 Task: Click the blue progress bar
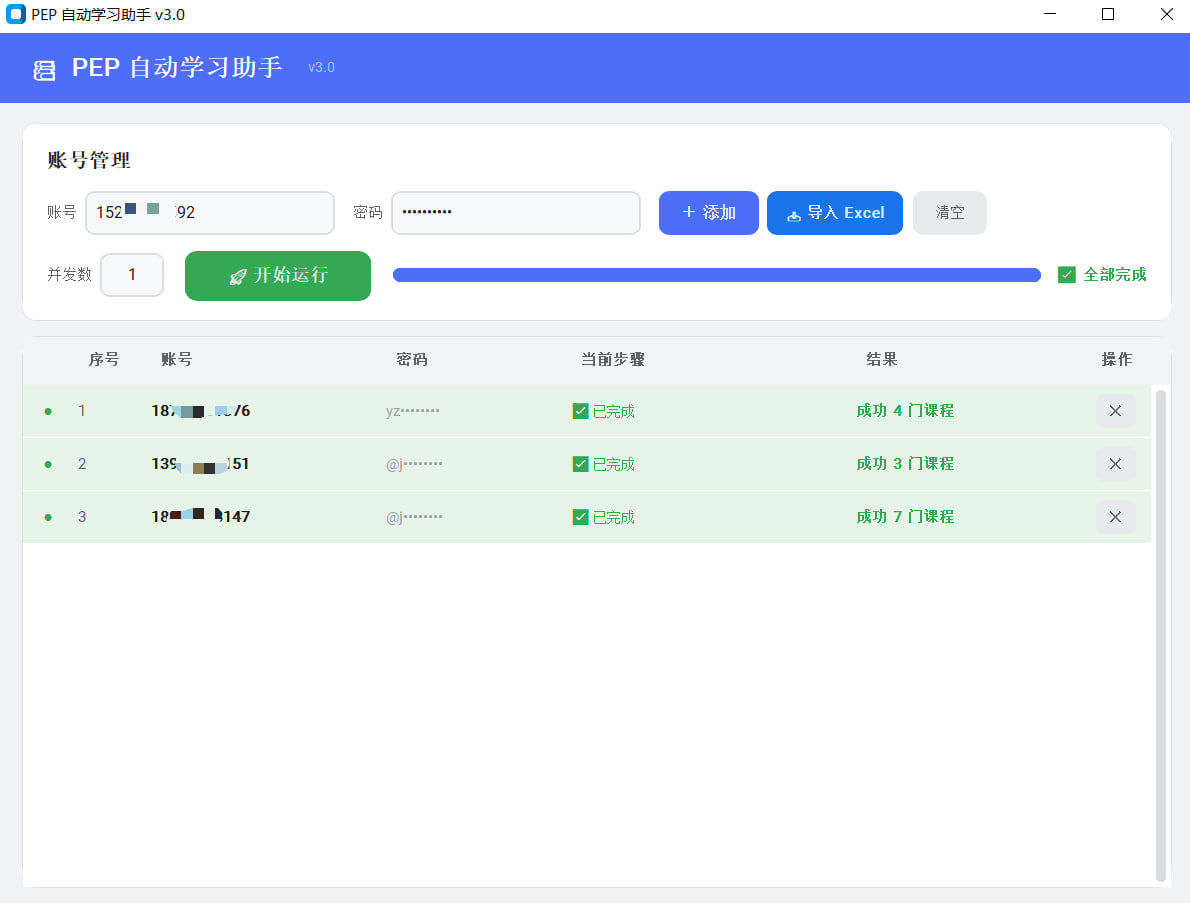click(716, 275)
